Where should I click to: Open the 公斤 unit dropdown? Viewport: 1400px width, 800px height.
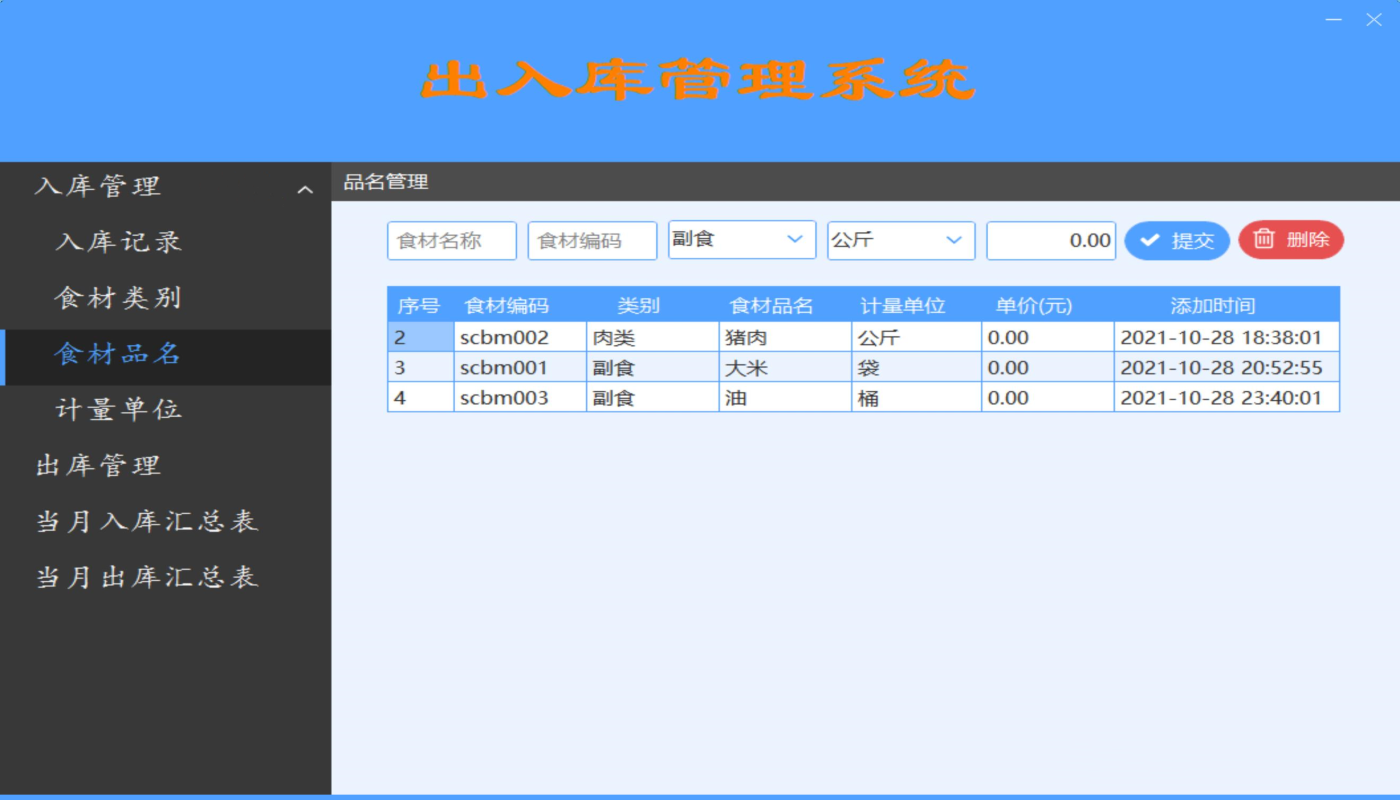(x=901, y=241)
